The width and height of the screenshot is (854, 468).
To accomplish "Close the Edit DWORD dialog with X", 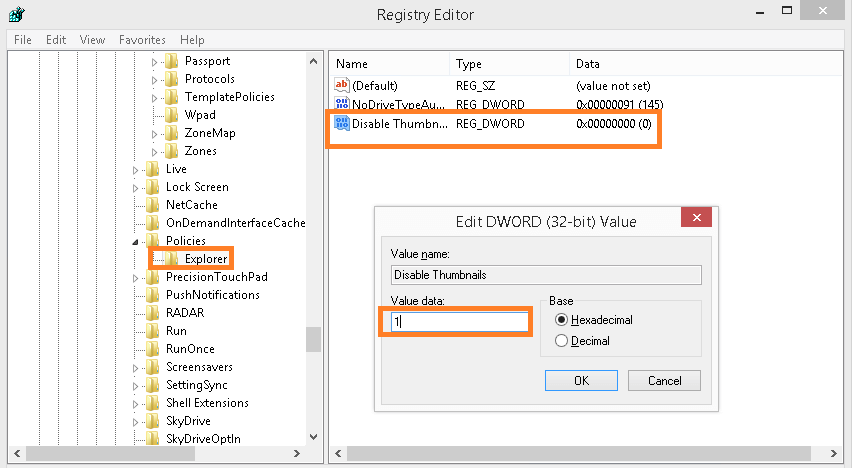I will coord(696,219).
